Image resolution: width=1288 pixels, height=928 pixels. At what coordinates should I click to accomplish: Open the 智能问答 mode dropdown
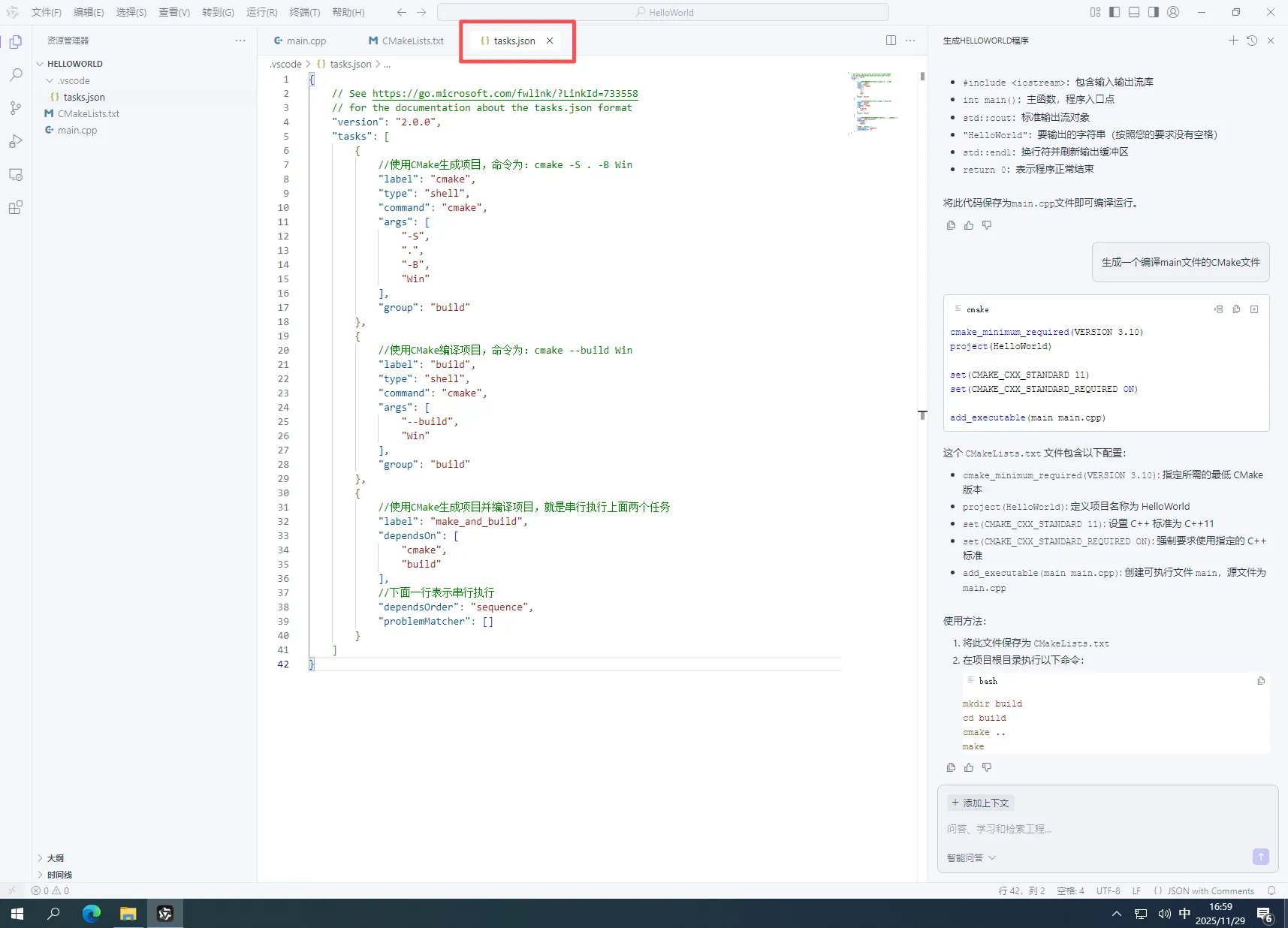(x=971, y=857)
